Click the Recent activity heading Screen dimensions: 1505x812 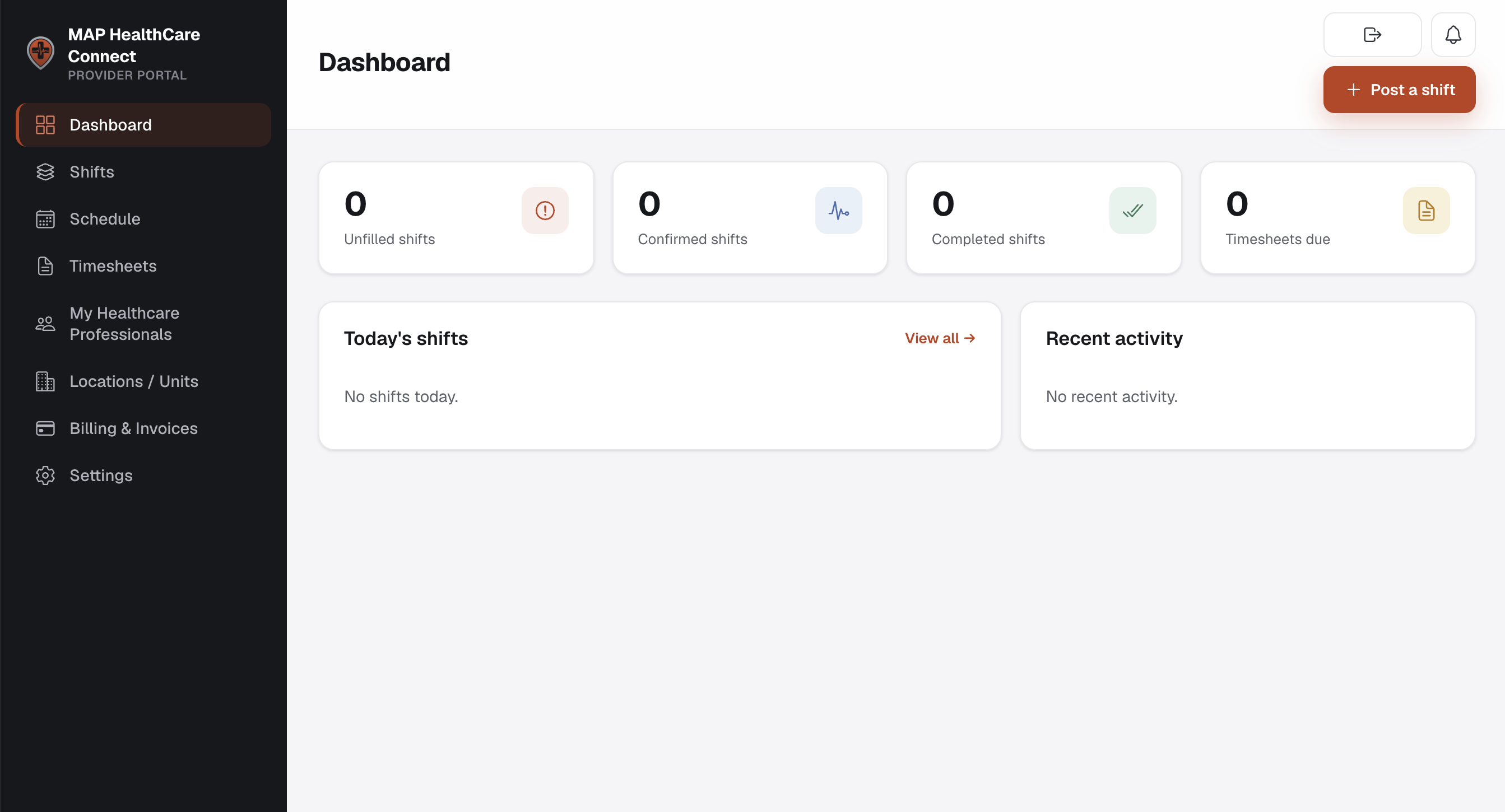click(x=1114, y=339)
